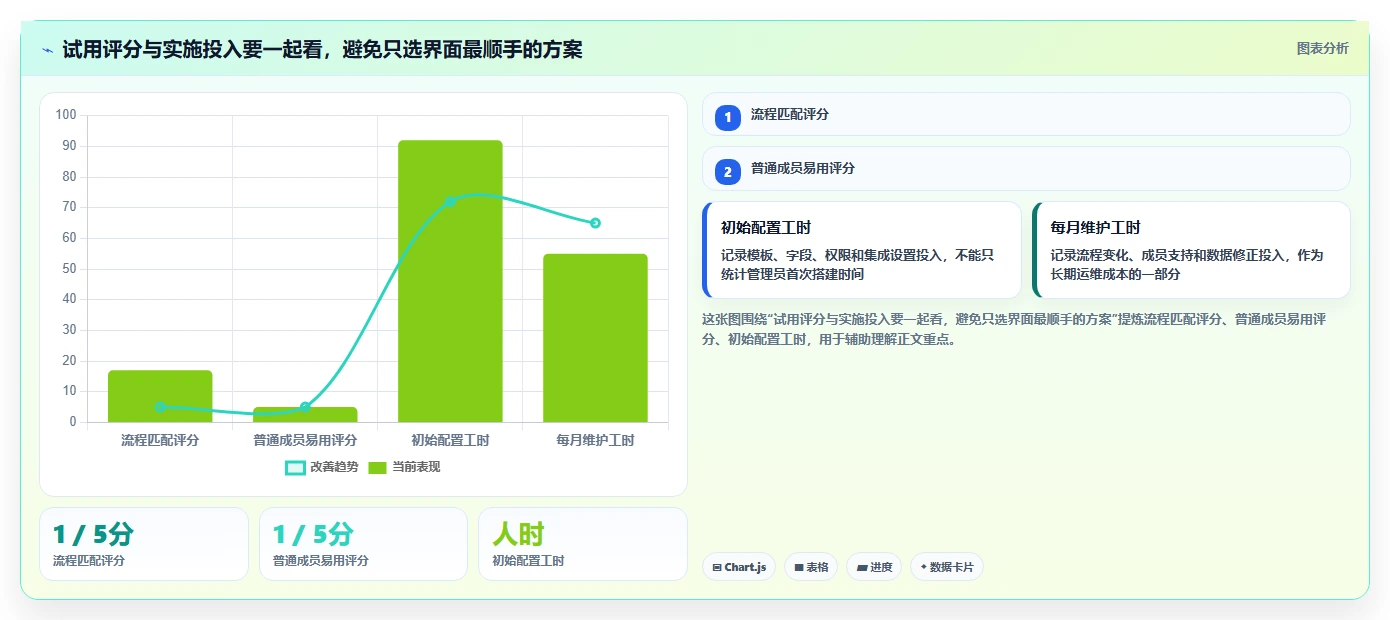
Task: Click the 数据卡片 sparkle icon
Action: [x=923, y=567]
